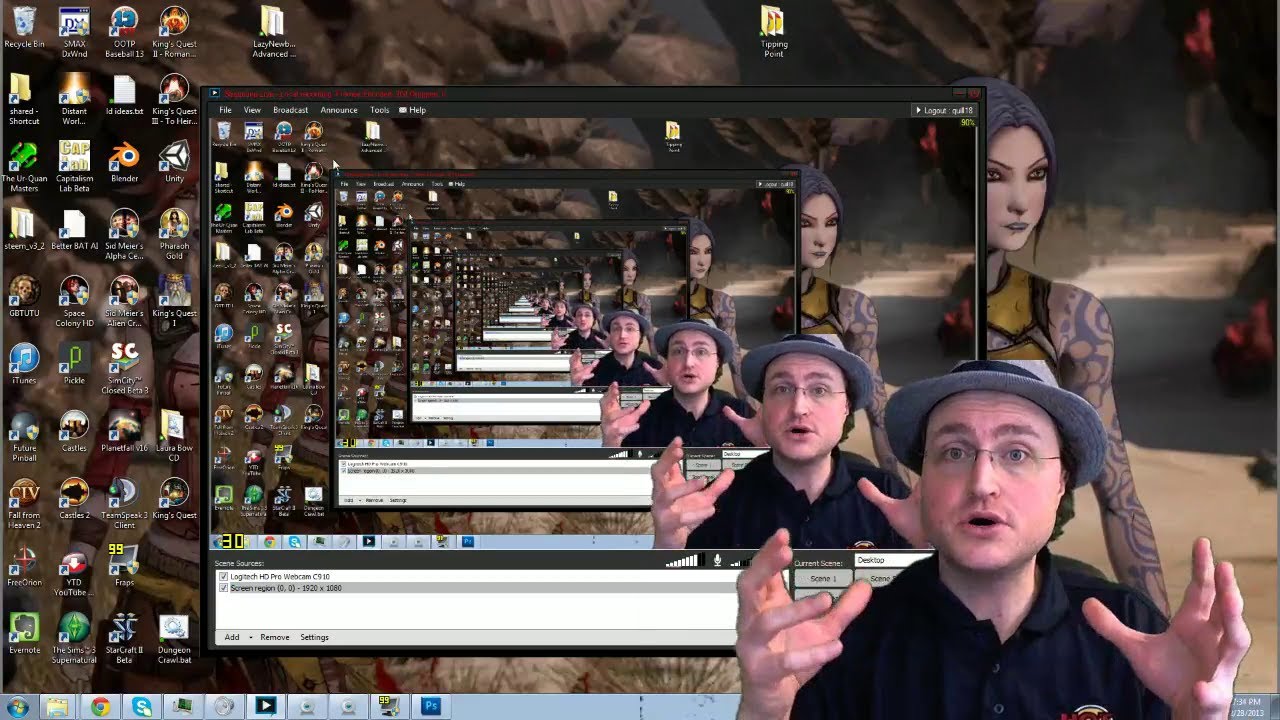
Task: Select the Laura Bow CD folder
Action: pos(174,437)
